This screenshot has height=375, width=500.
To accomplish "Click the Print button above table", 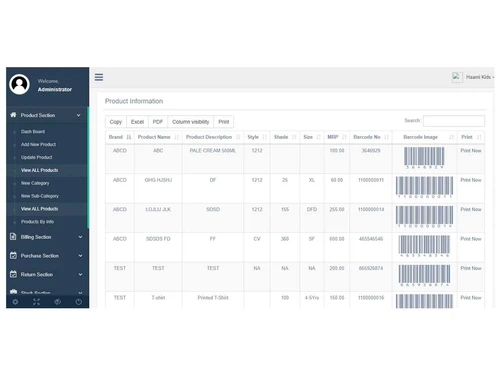I will point(224,122).
